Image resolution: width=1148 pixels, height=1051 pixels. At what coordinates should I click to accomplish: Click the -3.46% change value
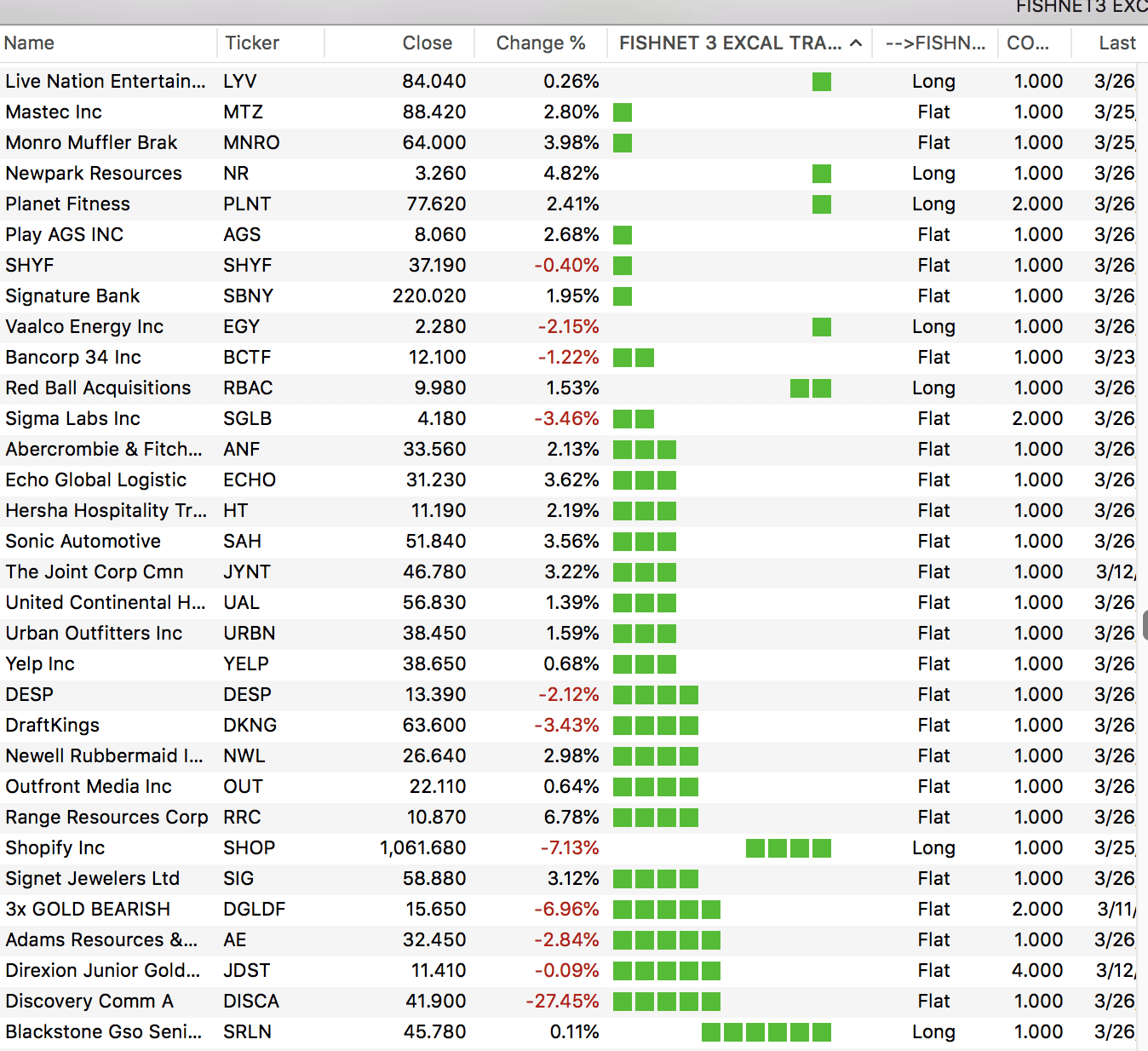coord(566,419)
